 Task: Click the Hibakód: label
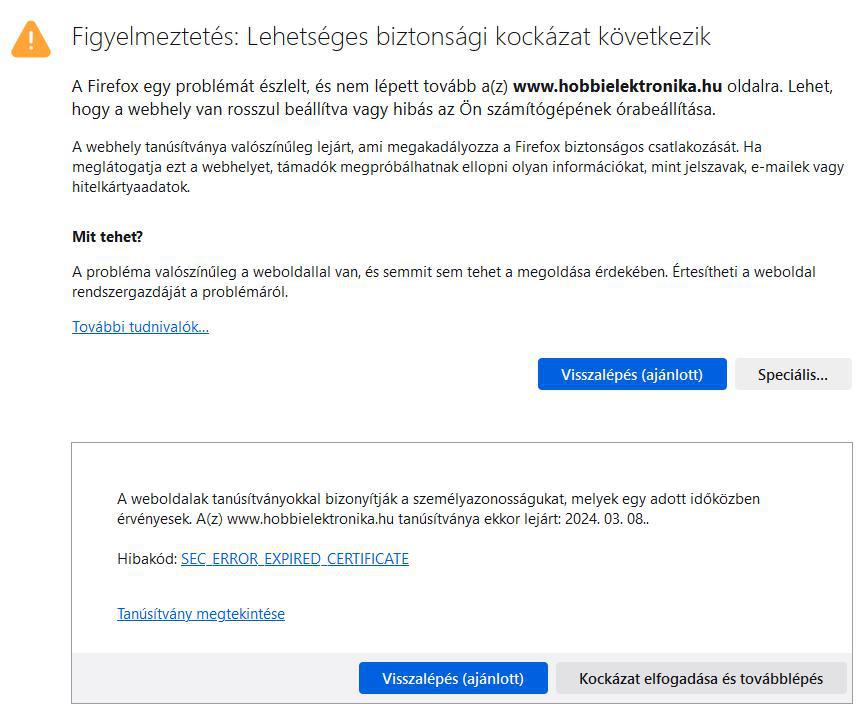tap(146, 559)
